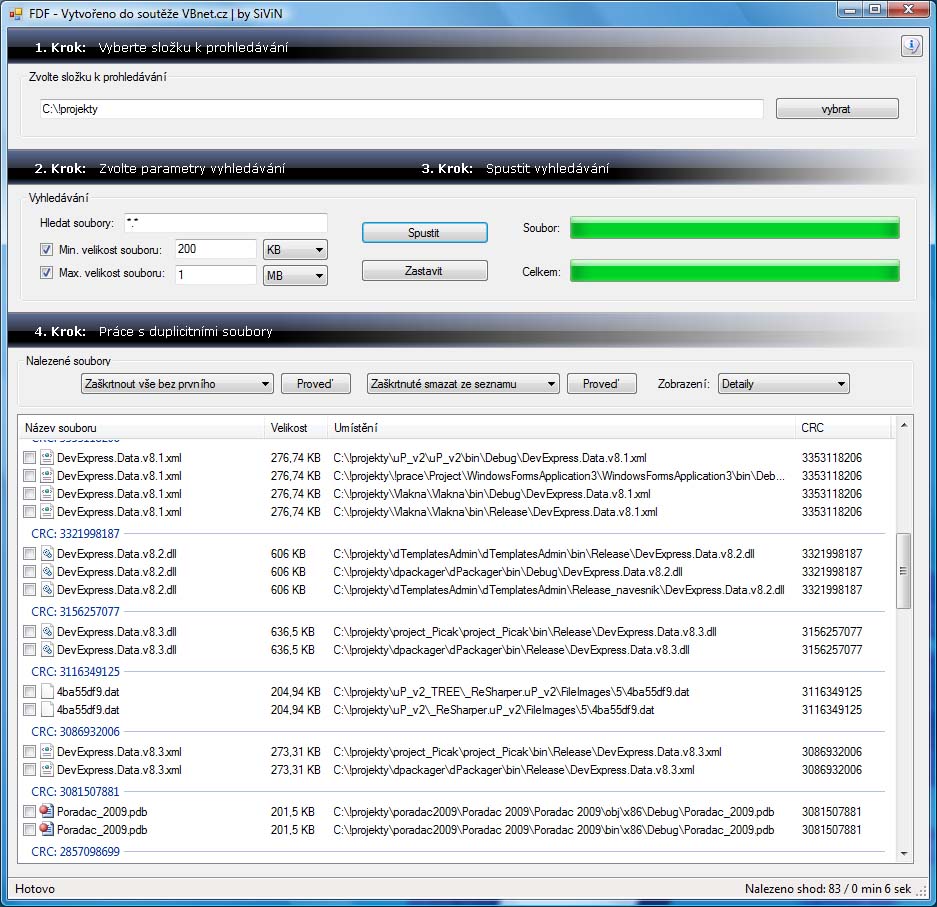Toggle the Min. velikost souboru checkbox
This screenshot has height=907, width=937.
point(46,250)
